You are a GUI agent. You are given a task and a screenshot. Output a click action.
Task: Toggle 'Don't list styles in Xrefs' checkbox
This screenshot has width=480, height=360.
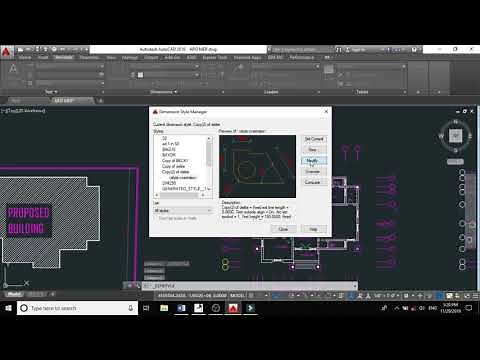[x=156, y=218]
